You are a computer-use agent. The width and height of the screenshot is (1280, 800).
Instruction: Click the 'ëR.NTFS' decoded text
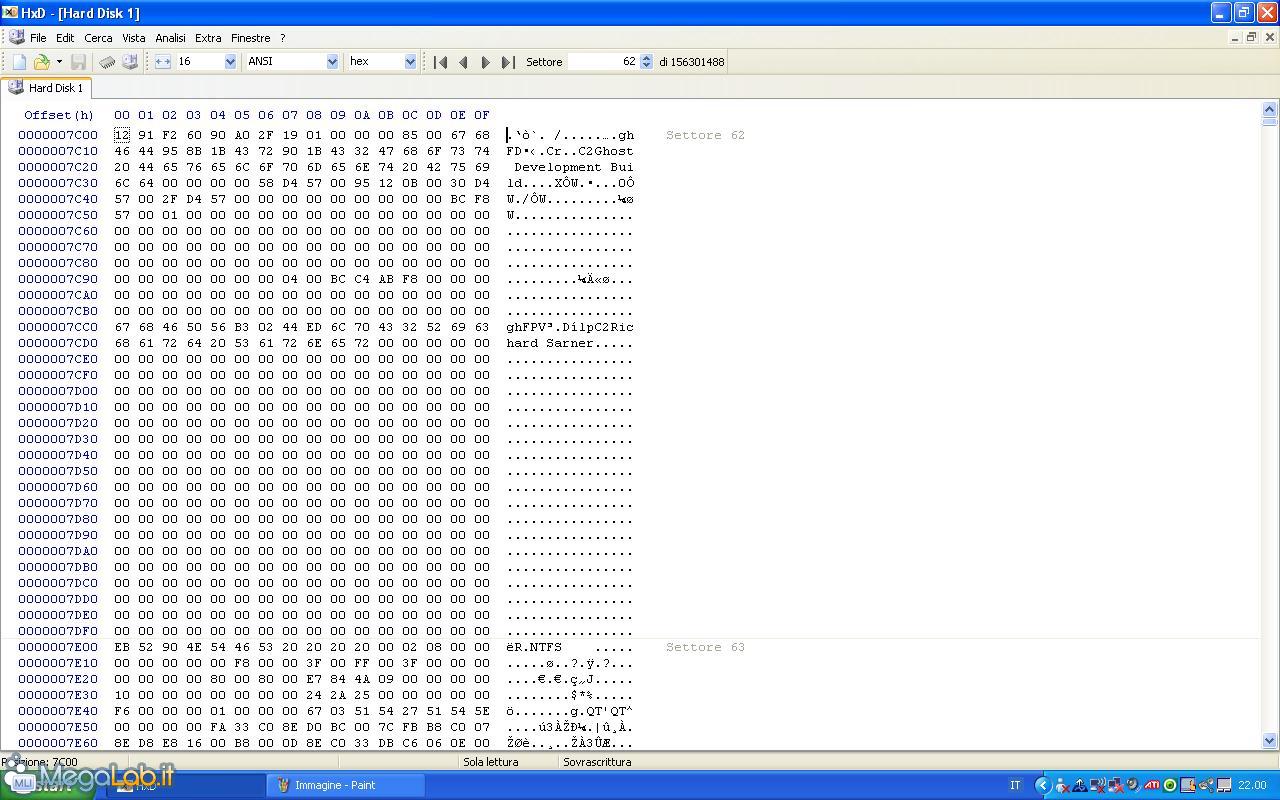[x=534, y=647]
